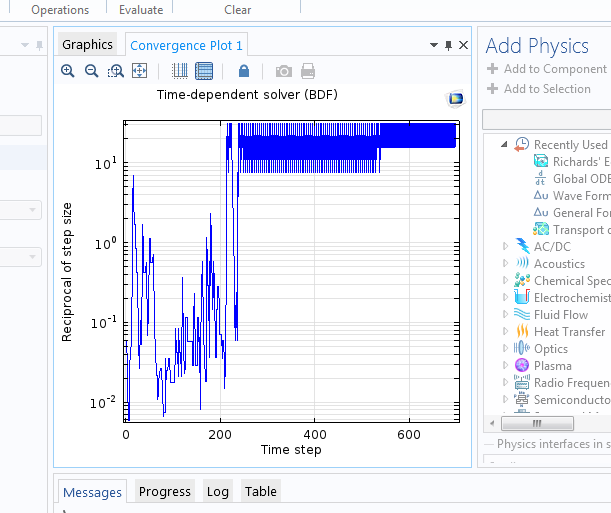
Task: Select the Convergence Plot 1 tab
Action: (x=186, y=45)
